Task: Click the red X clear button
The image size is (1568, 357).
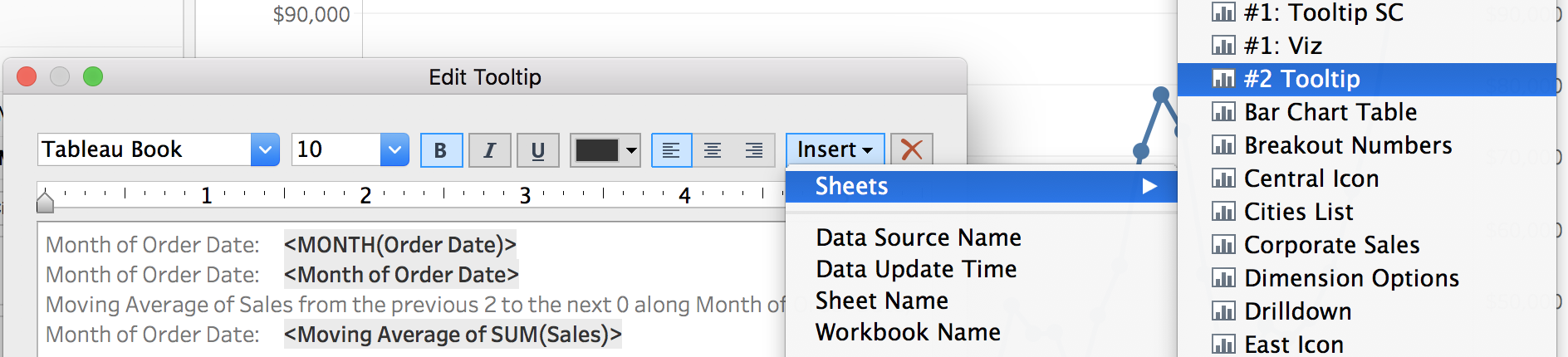Action: click(912, 149)
